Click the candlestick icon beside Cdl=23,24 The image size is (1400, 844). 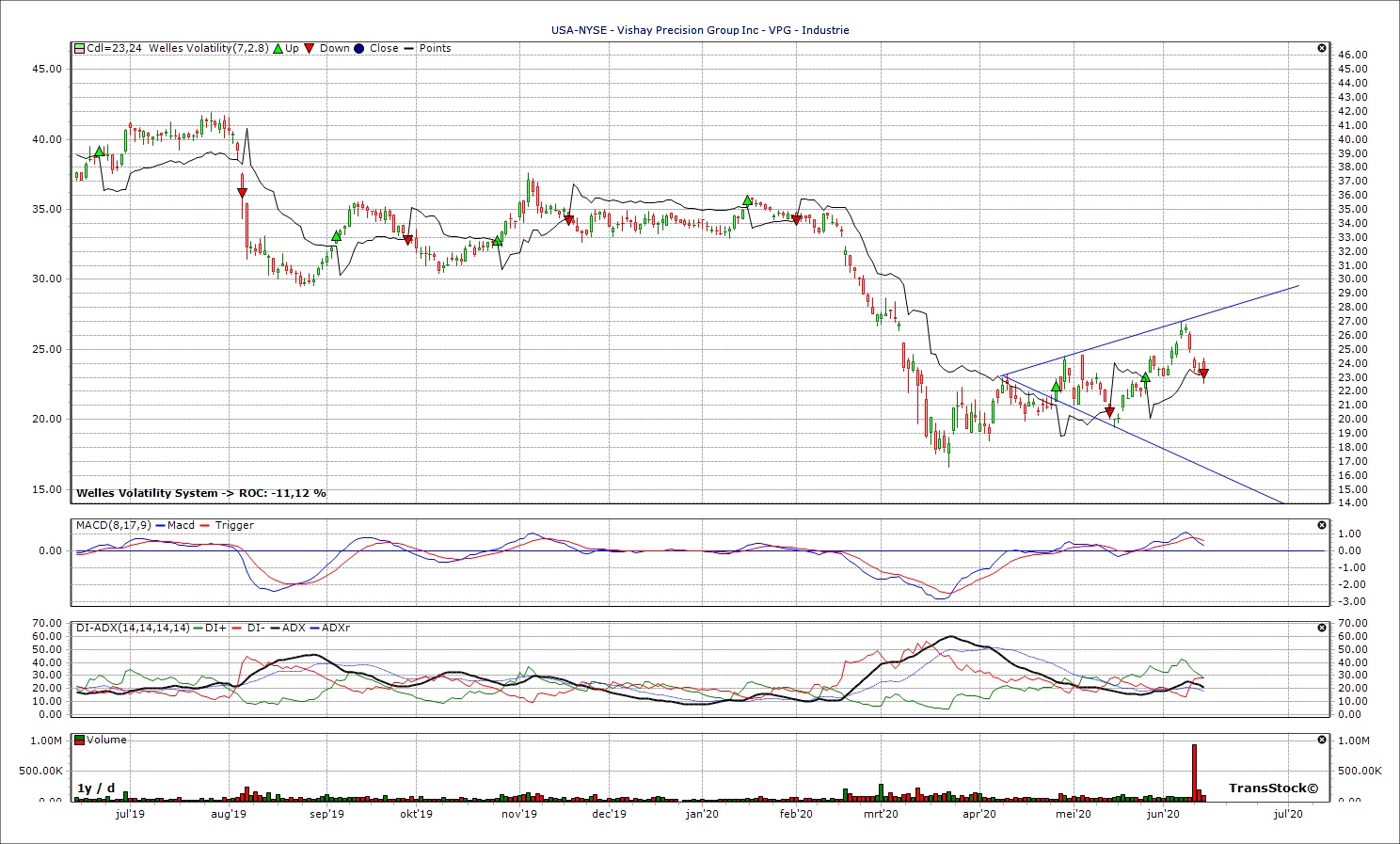tap(80, 48)
